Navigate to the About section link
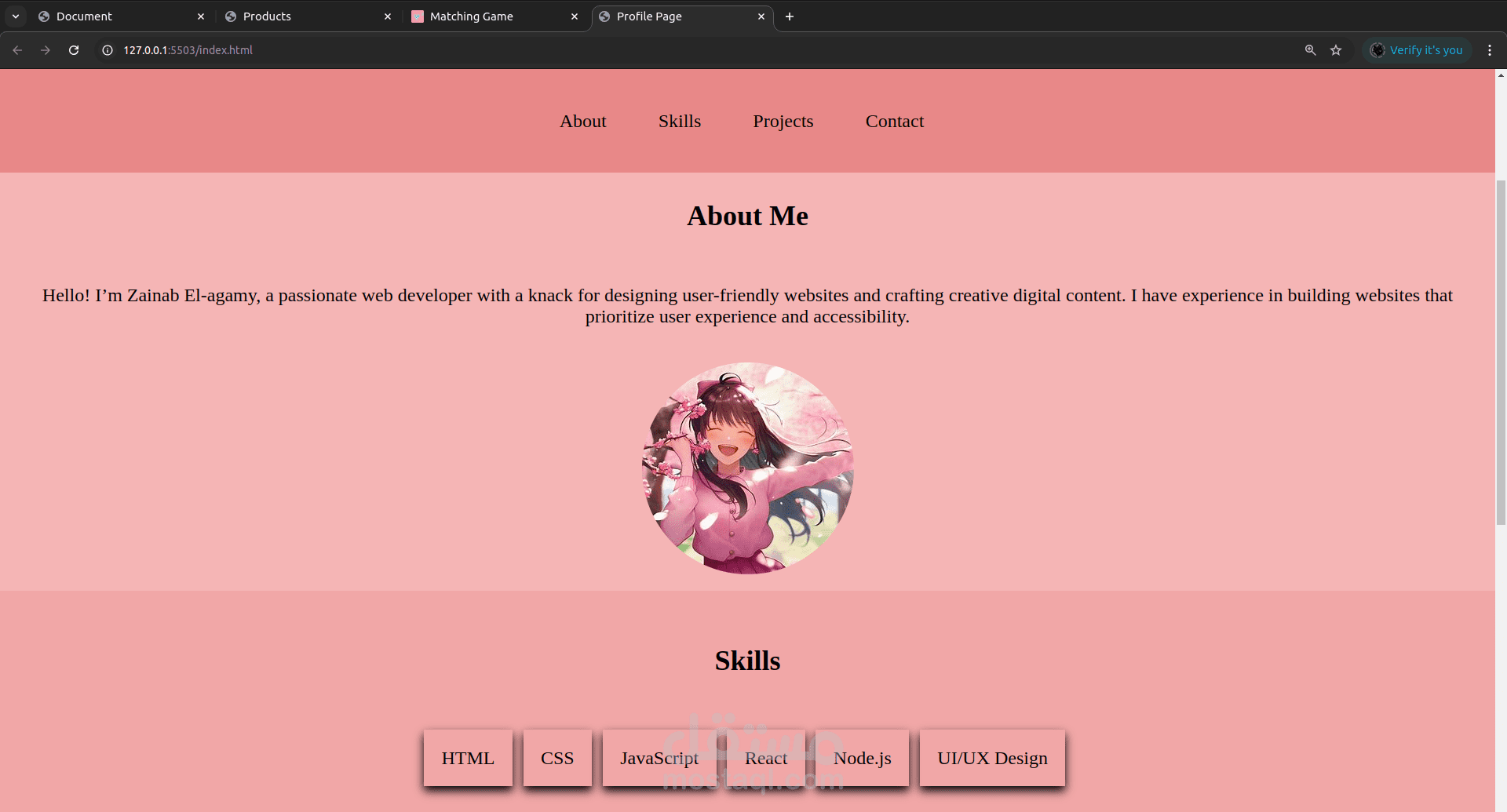Image resolution: width=1507 pixels, height=812 pixels. click(x=583, y=122)
